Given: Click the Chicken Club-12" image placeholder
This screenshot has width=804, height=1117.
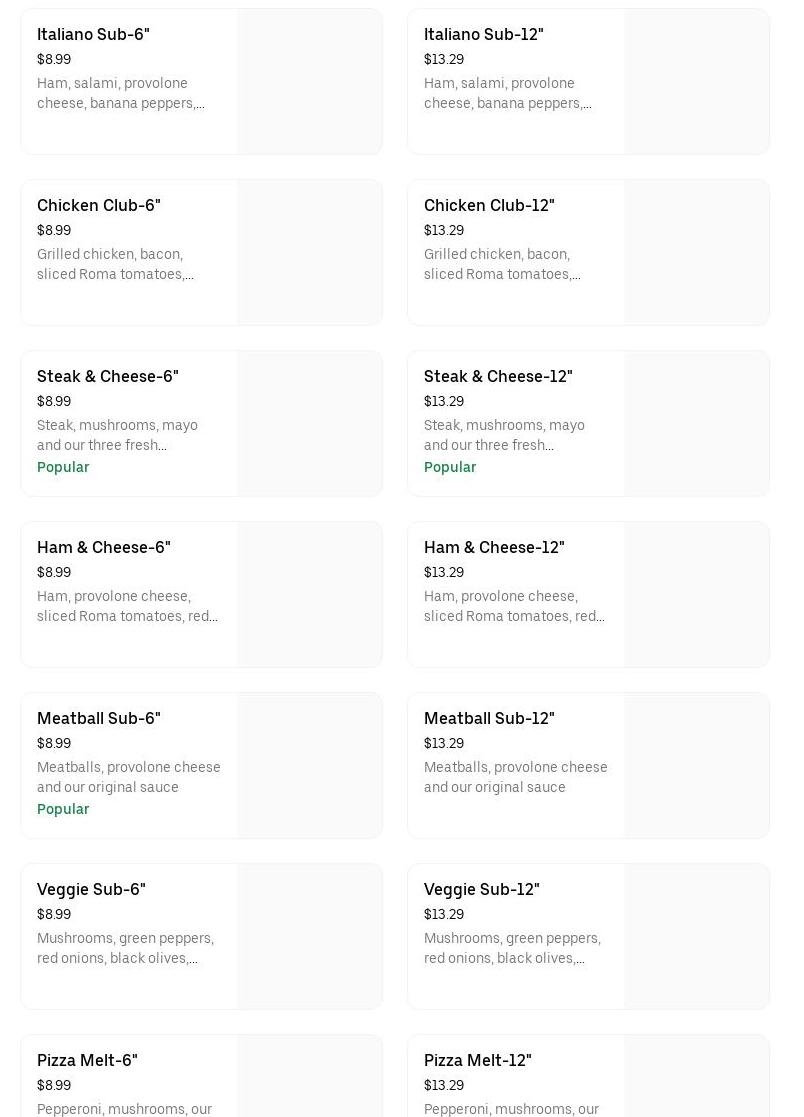Looking at the screenshot, I should pyautogui.click(x=696, y=253).
